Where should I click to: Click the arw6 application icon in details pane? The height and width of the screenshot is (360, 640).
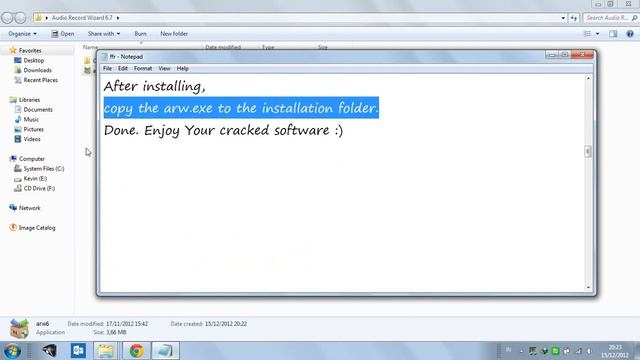point(19,329)
